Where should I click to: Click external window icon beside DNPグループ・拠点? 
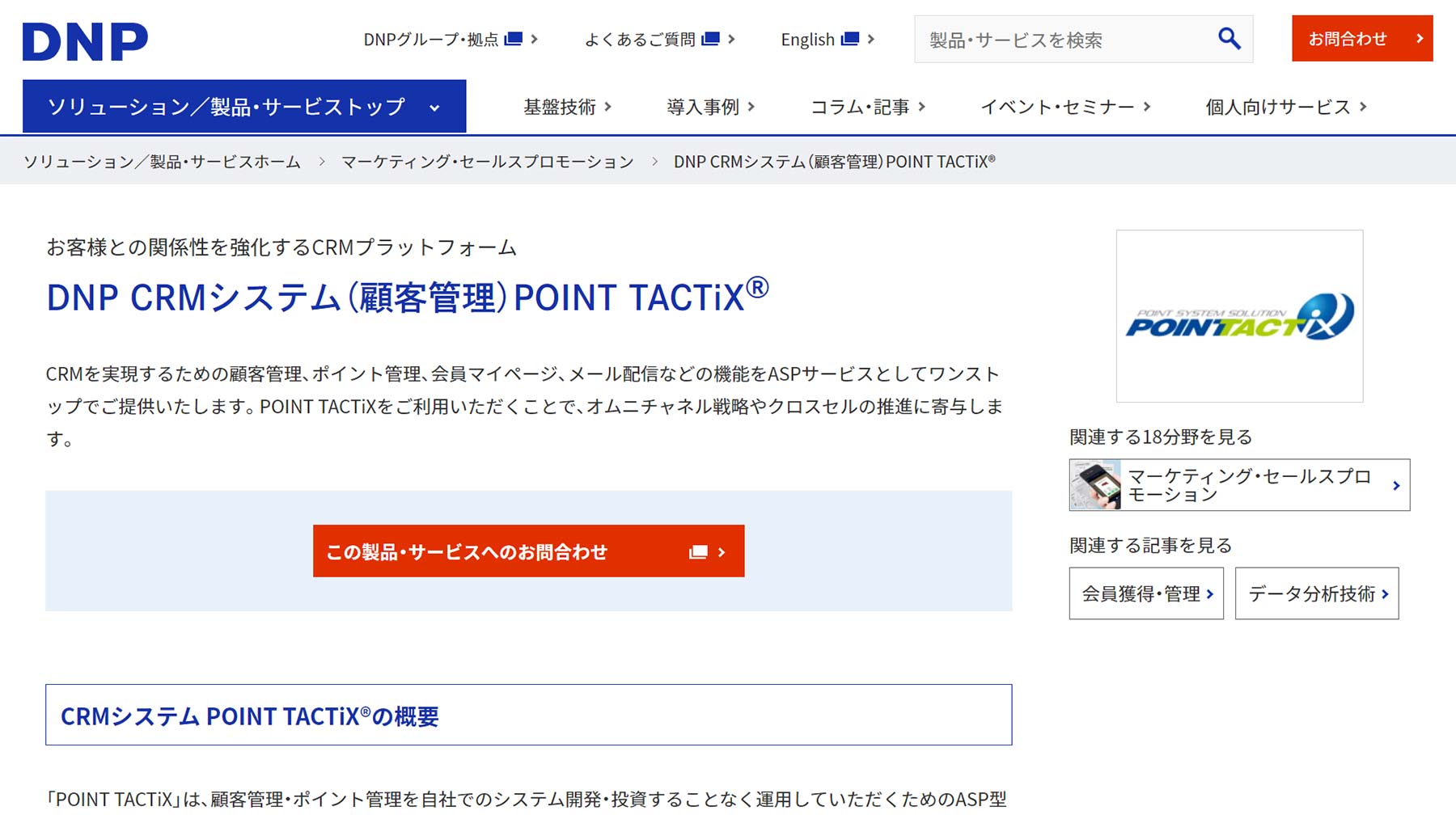pyautogui.click(x=514, y=39)
